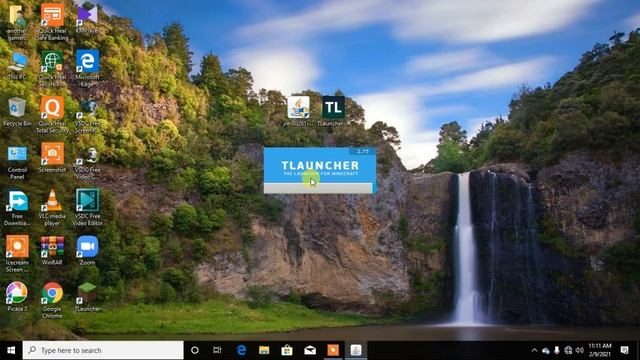The width and height of the screenshot is (640, 360).
Task: Open the cloud sync tray icon
Action: [x=546, y=350]
